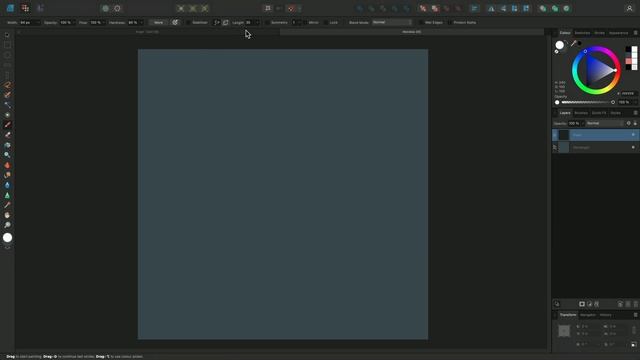Open the brush Hardness dropdown arrow
640x360 pixels.
point(141,22)
